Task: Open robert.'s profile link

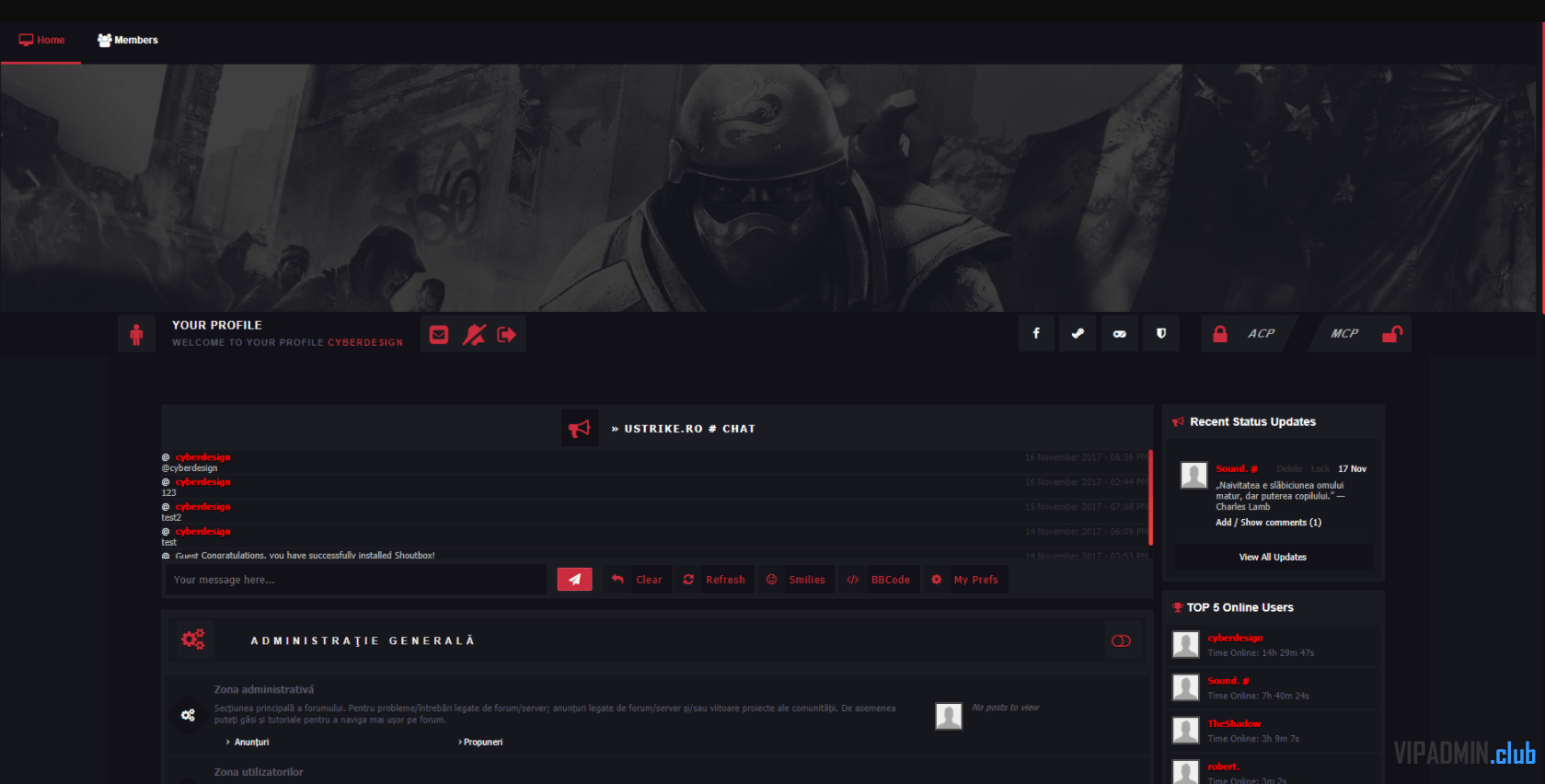Action: pos(1223,767)
